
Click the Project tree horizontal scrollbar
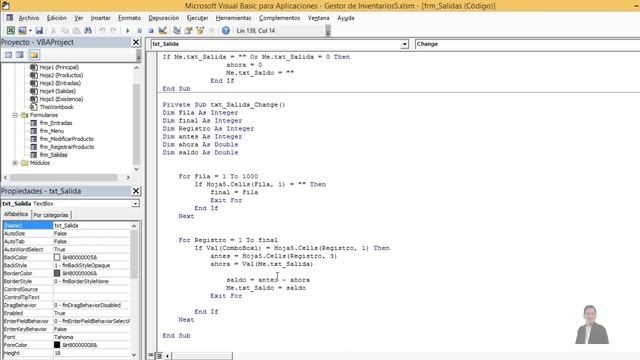click(x=64, y=178)
